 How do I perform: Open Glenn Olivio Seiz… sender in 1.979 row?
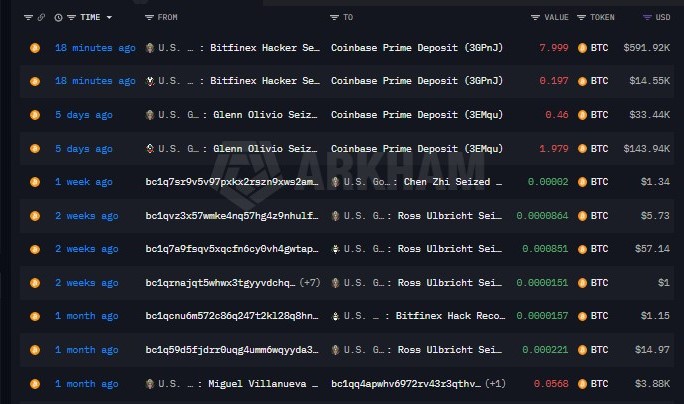tap(265, 149)
